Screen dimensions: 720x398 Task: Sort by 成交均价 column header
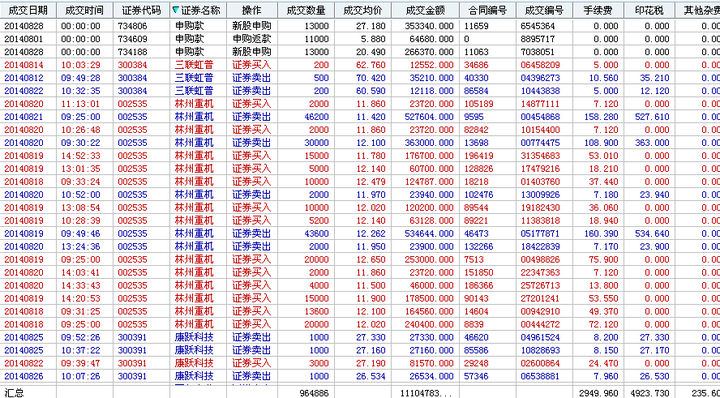(363, 10)
